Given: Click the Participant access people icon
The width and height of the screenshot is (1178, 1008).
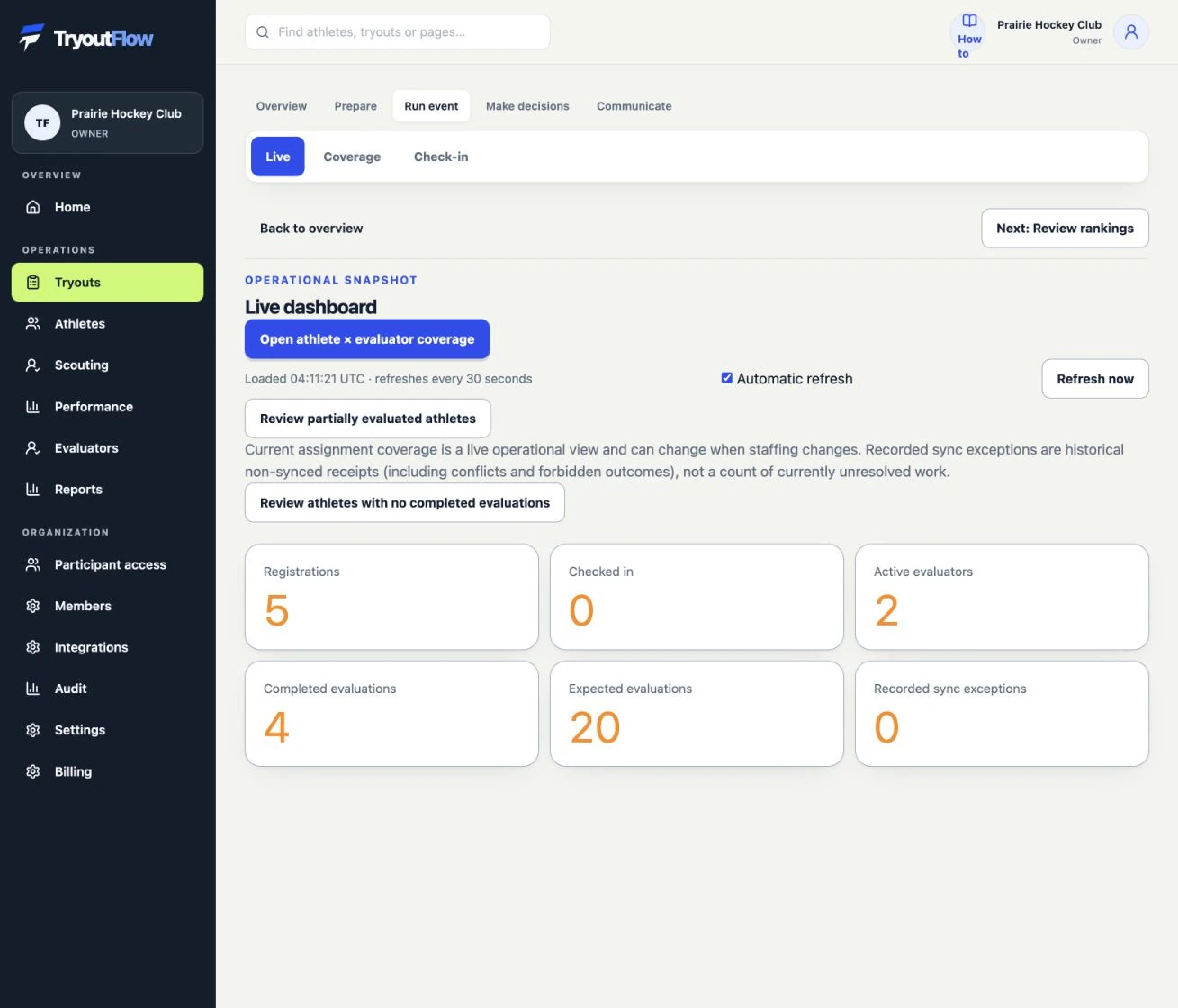Looking at the screenshot, I should [33, 565].
